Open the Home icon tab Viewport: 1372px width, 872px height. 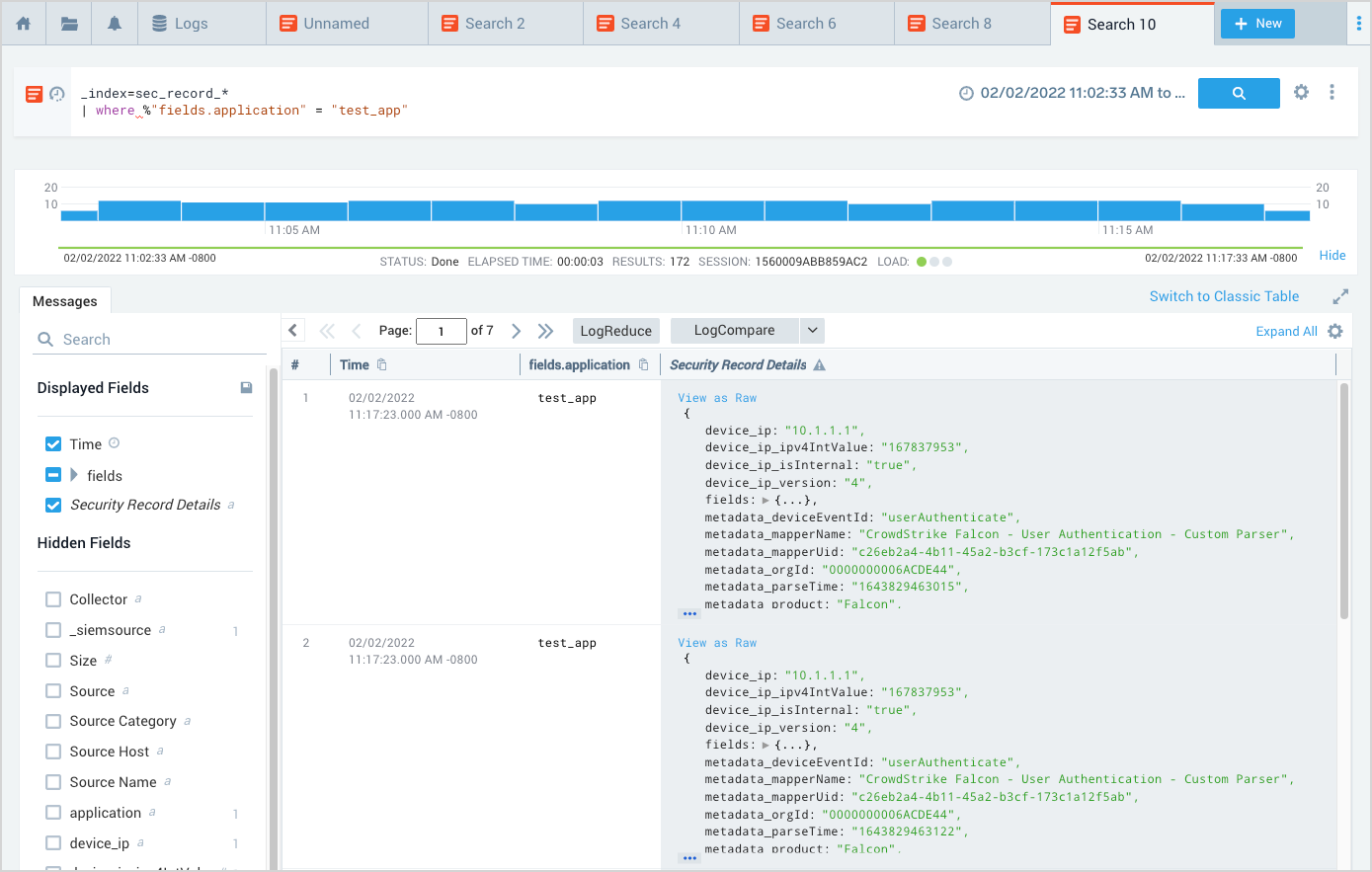[24, 24]
